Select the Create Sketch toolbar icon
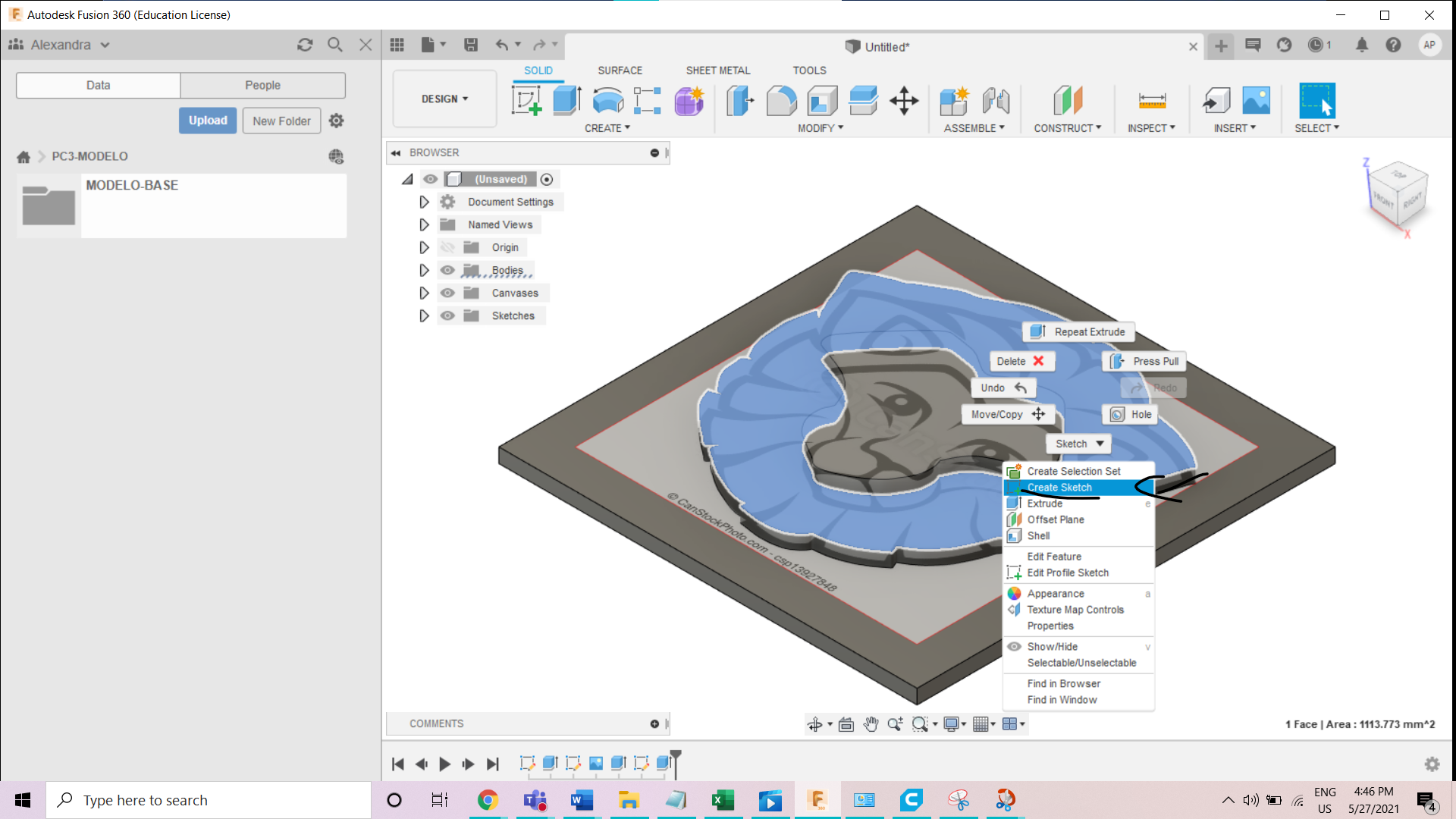This screenshot has width=1456, height=819. click(526, 100)
